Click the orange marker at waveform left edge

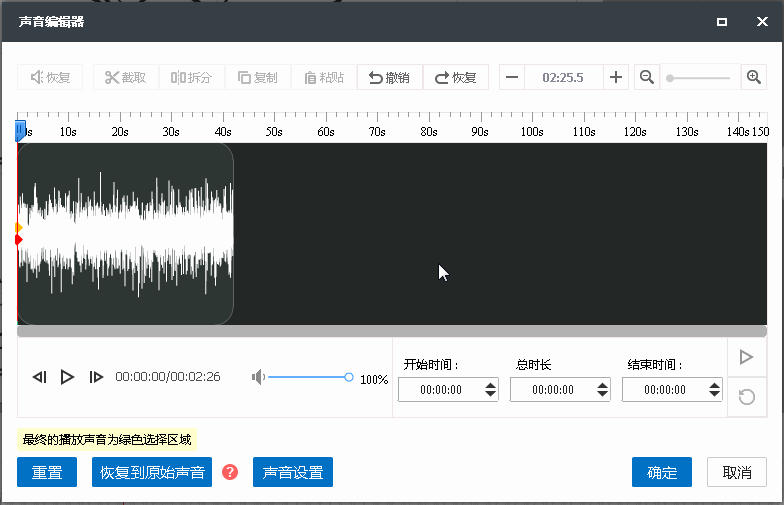point(19,228)
